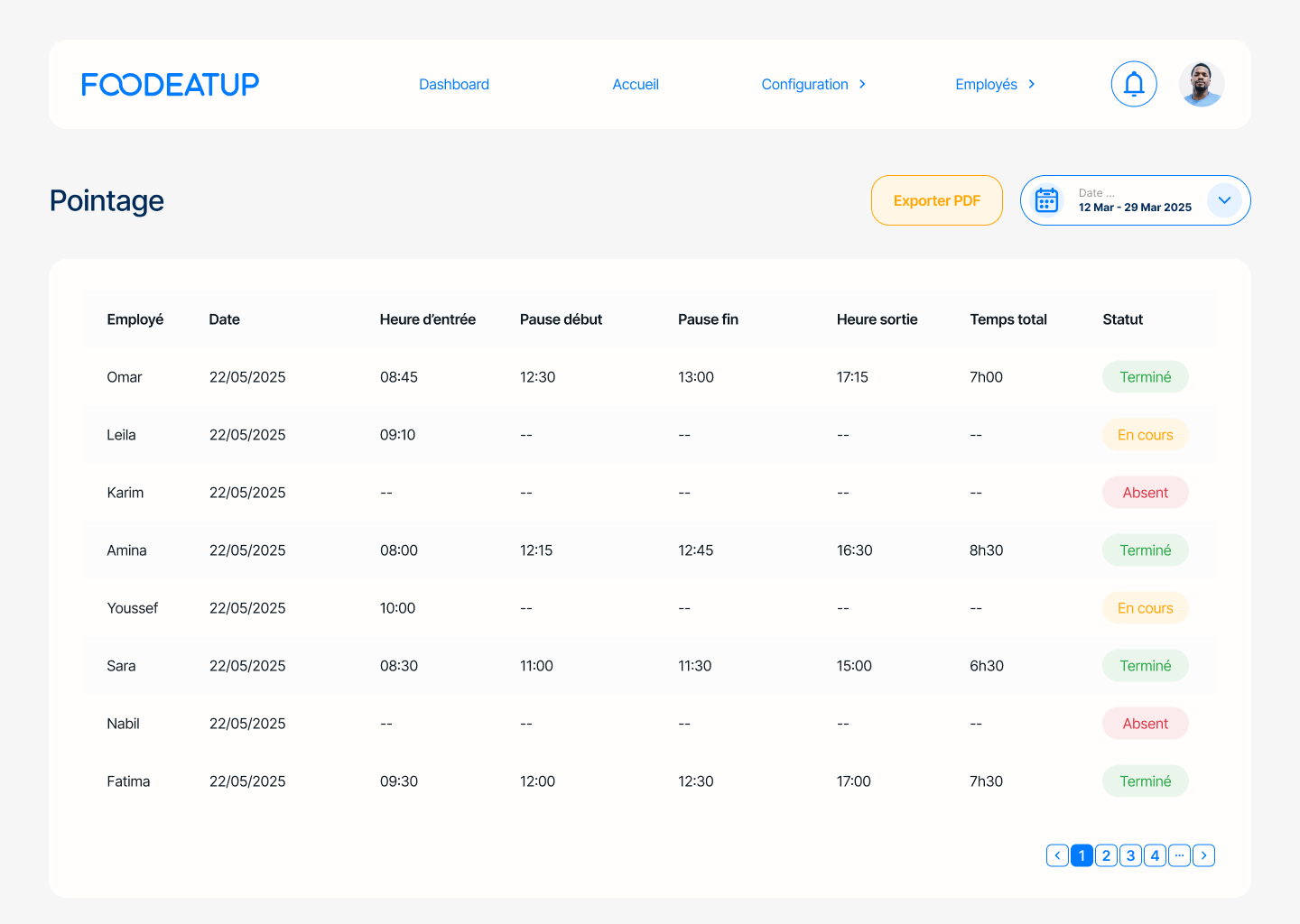
Task: Click Karim's Absent status badge
Action: click(1145, 493)
